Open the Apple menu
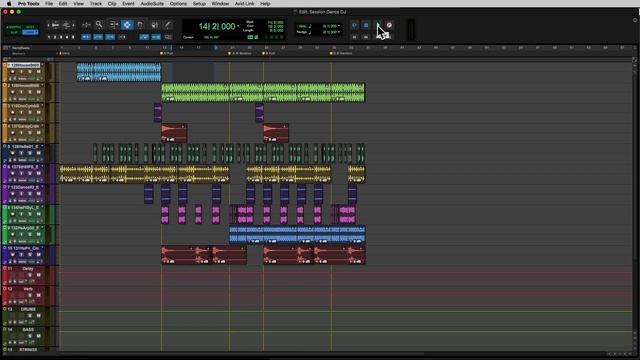640x360 pixels. pos(9,4)
